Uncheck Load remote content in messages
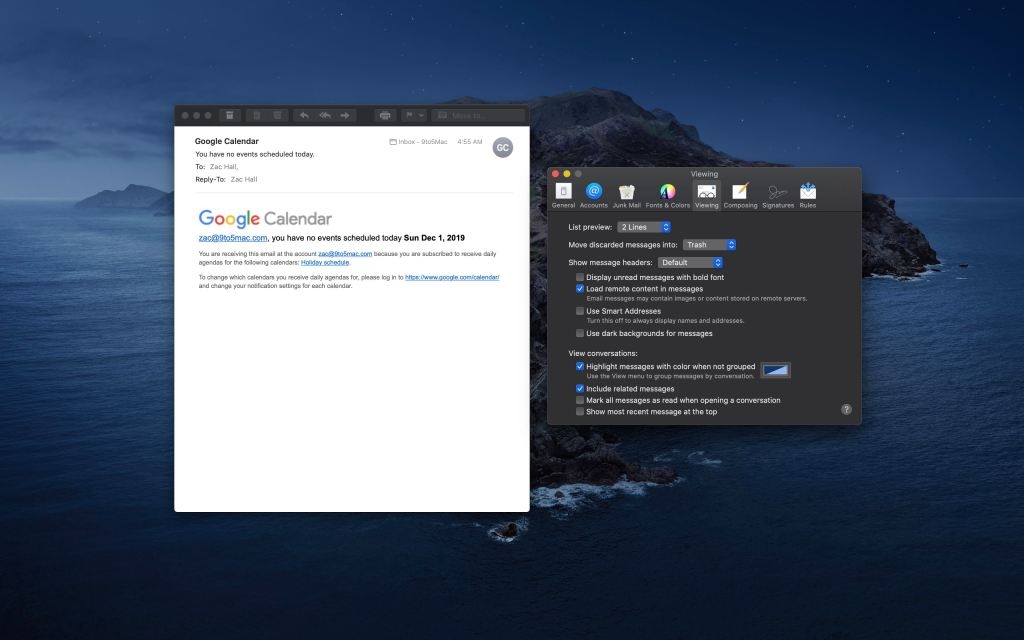The height and width of the screenshot is (640, 1024). (x=579, y=289)
